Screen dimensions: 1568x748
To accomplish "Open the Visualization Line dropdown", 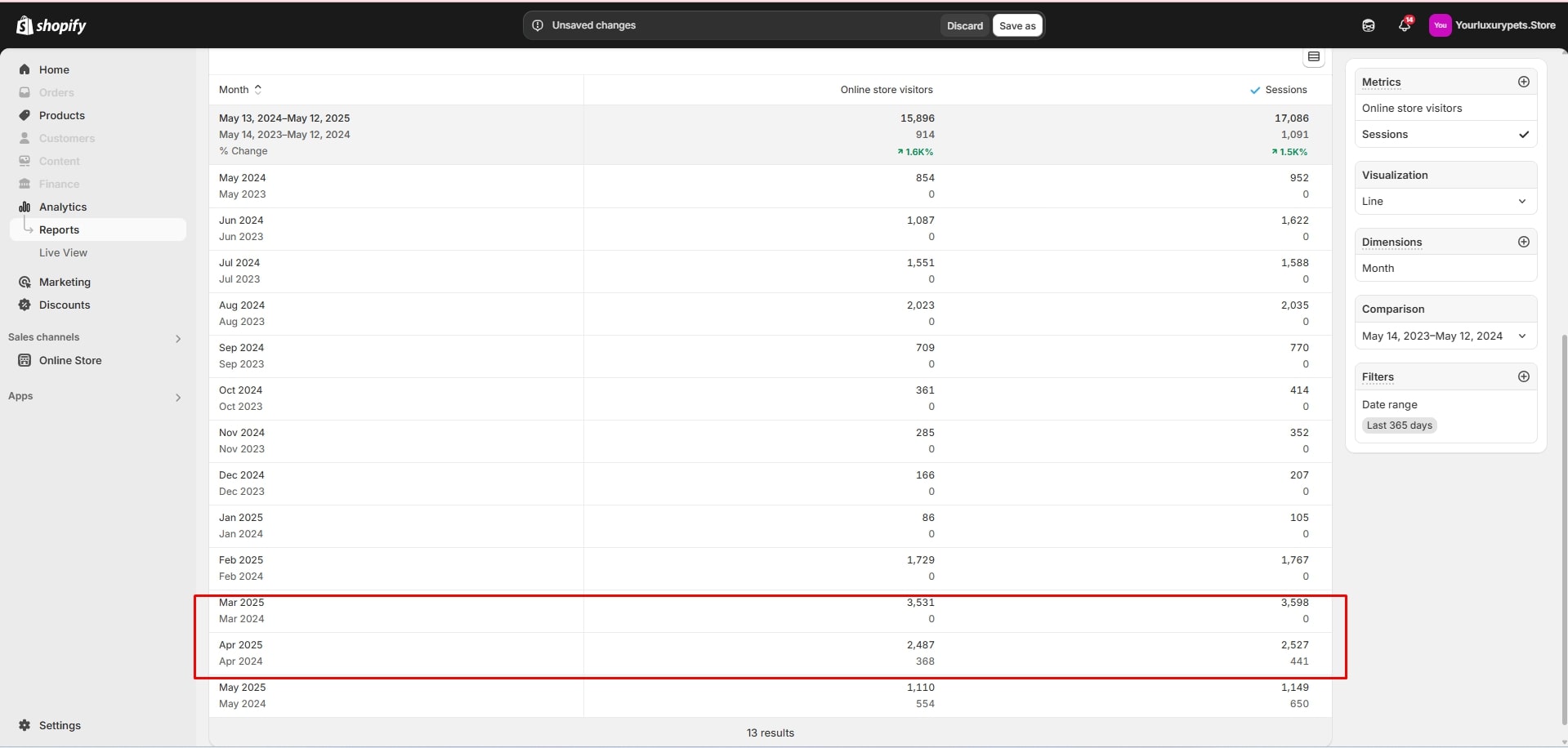I will [x=1445, y=202].
